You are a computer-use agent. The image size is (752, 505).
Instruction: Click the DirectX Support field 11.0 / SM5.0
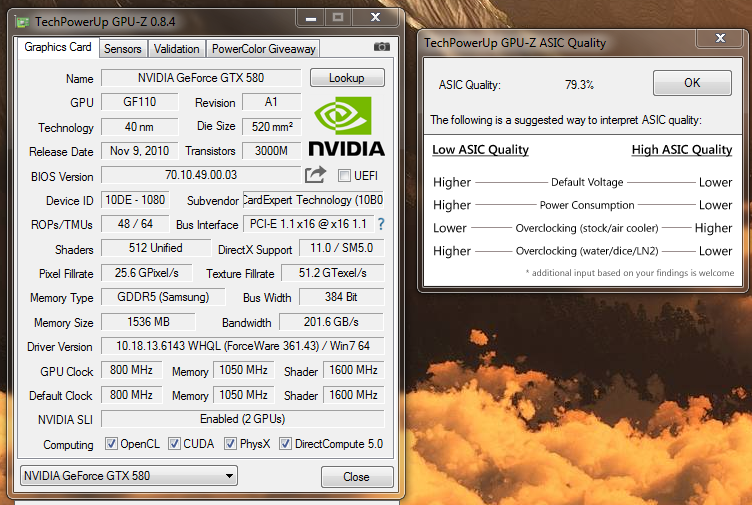[341, 248]
